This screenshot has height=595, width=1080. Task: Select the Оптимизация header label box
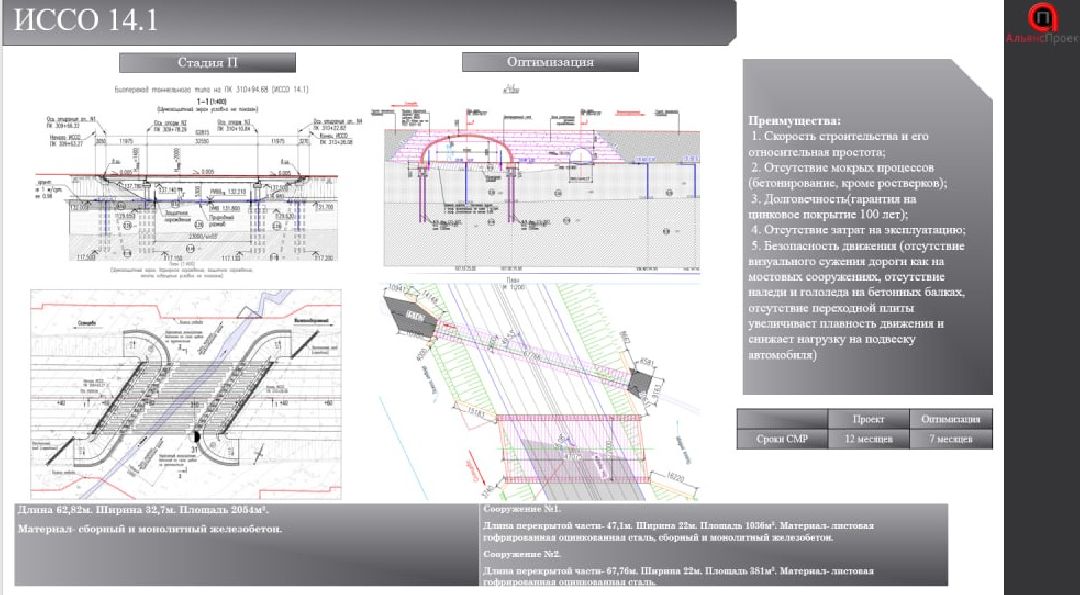pos(550,62)
